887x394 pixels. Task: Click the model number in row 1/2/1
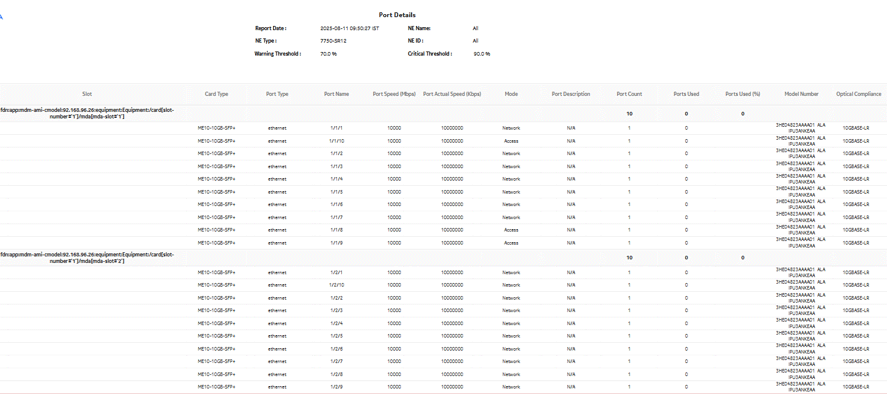[x=801, y=272]
